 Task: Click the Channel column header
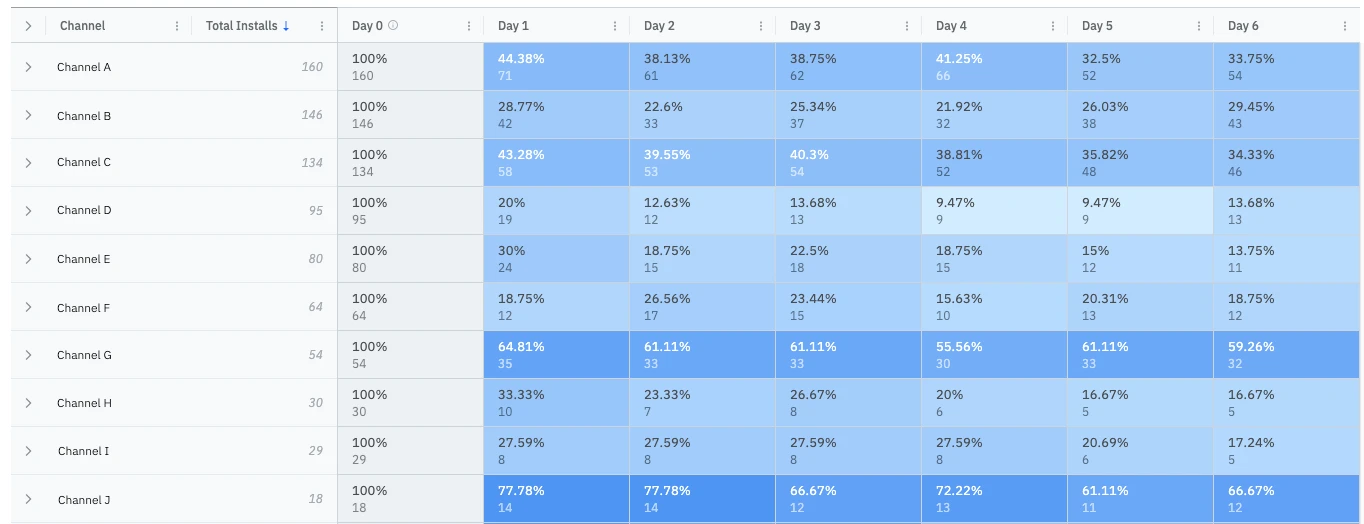(82, 26)
